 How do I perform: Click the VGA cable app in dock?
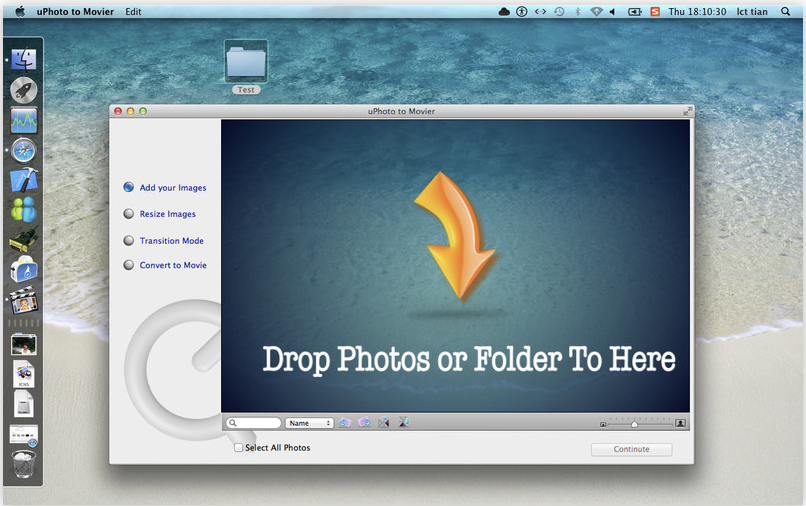tap(24, 239)
